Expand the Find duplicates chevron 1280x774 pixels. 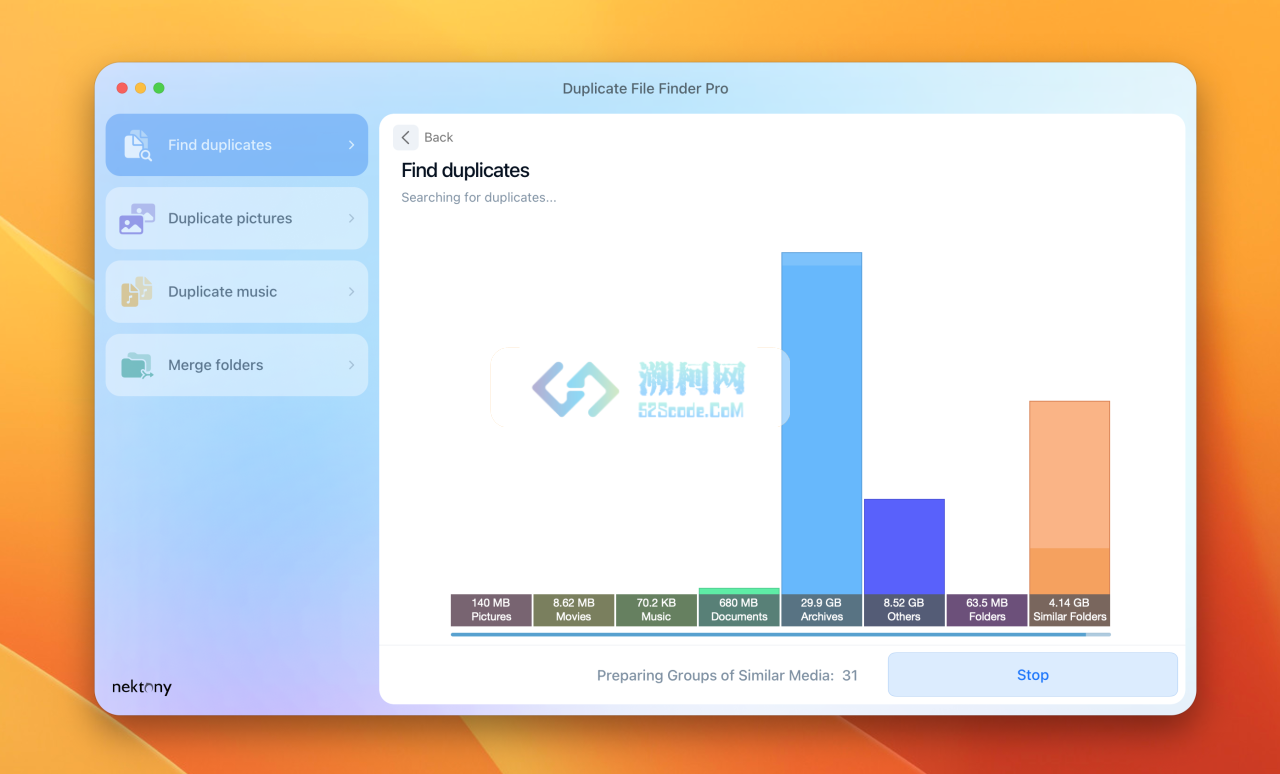[351, 145]
